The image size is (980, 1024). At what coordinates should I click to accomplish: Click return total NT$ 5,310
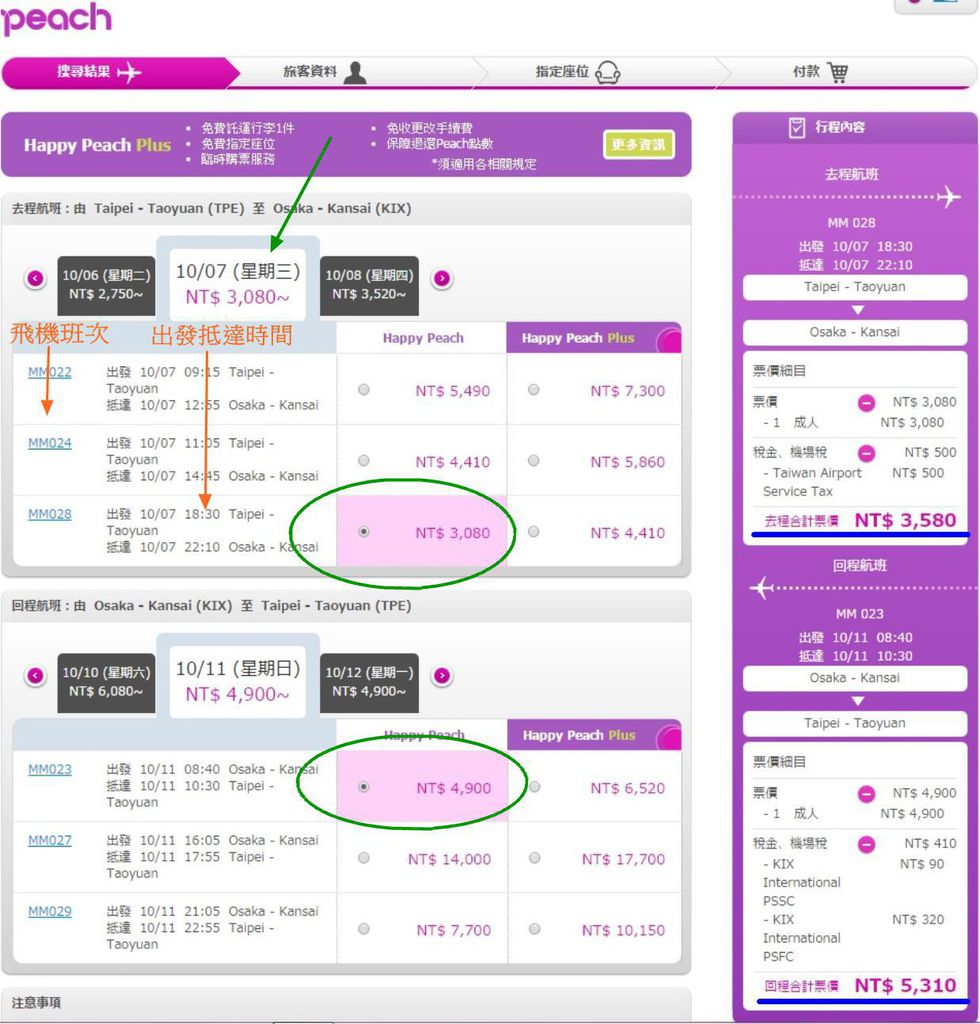click(x=905, y=985)
